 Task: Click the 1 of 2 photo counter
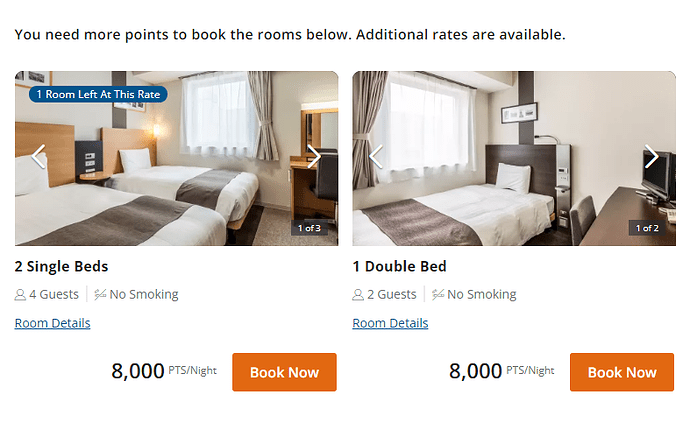(647, 228)
